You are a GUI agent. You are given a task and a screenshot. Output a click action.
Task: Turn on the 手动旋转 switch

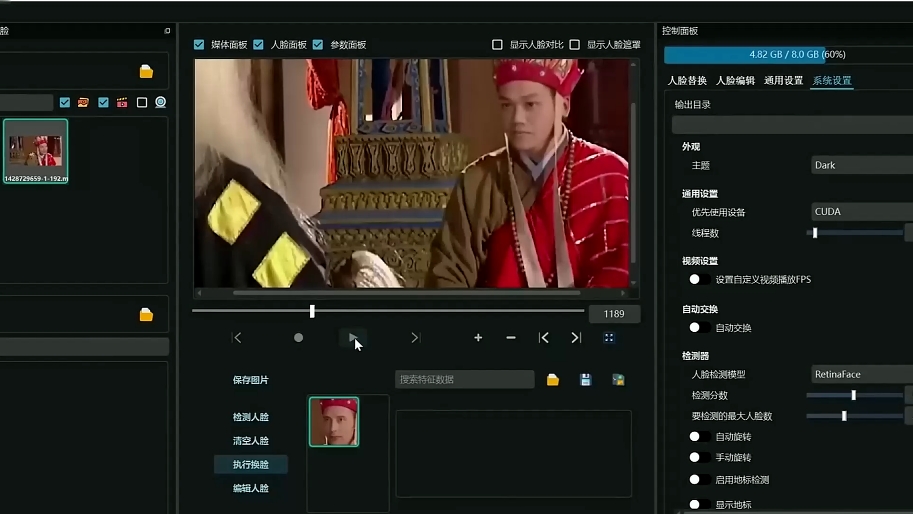[699, 458]
